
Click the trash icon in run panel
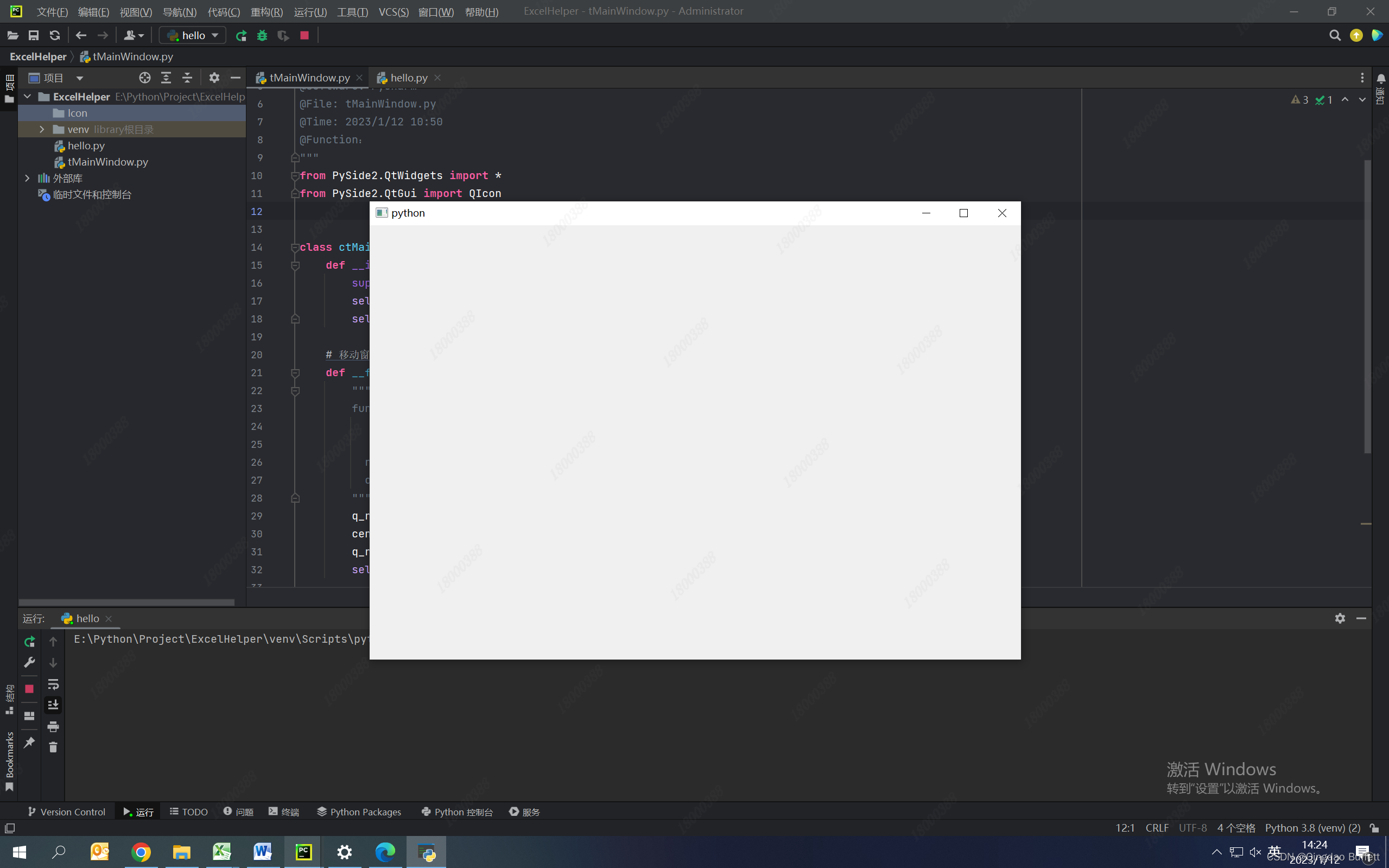tap(53, 747)
